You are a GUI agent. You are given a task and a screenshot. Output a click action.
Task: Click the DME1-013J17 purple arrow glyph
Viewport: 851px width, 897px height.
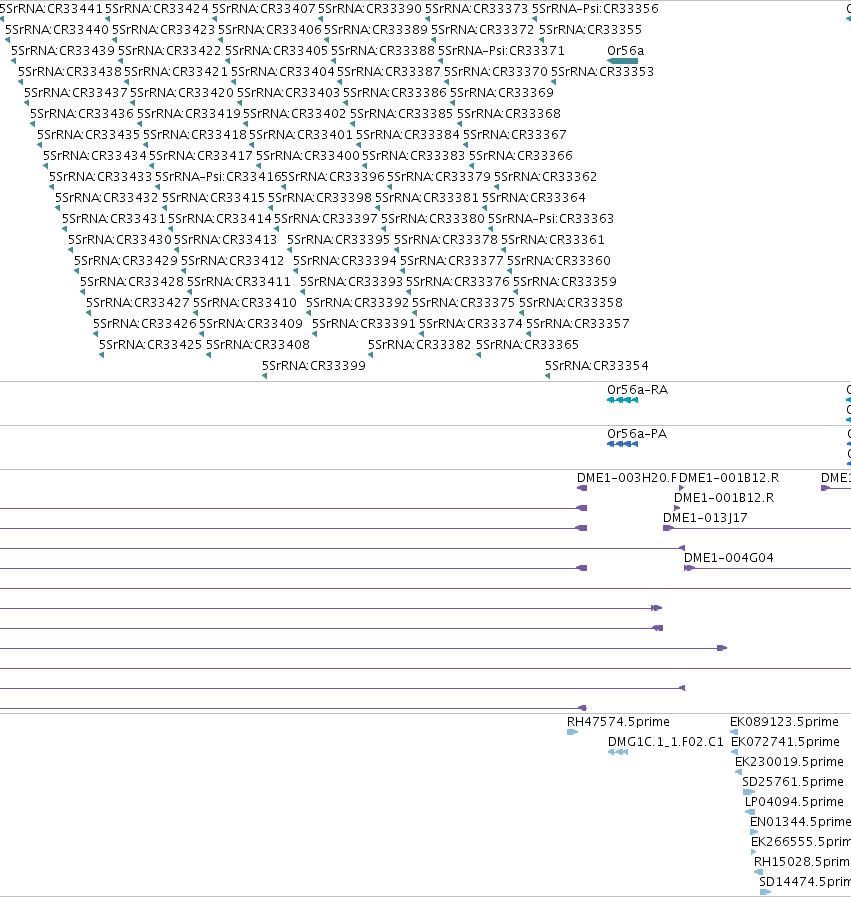tap(668, 528)
